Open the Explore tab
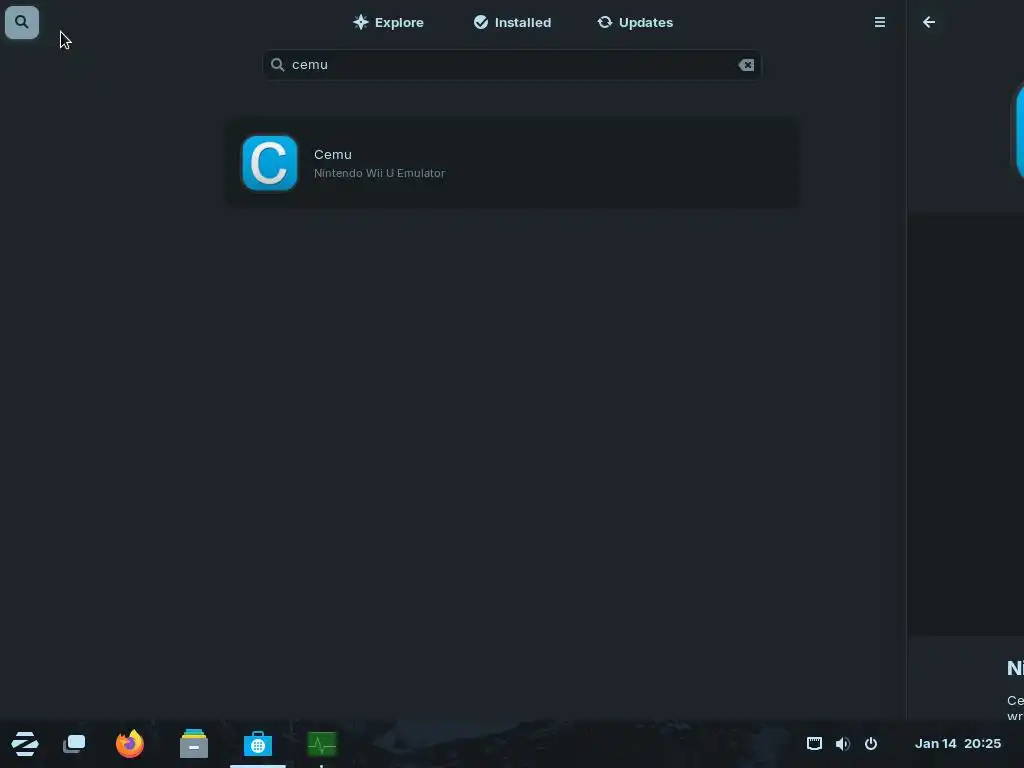Image resolution: width=1024 pixels, height=768 pixels. click(x=389, y=22)
